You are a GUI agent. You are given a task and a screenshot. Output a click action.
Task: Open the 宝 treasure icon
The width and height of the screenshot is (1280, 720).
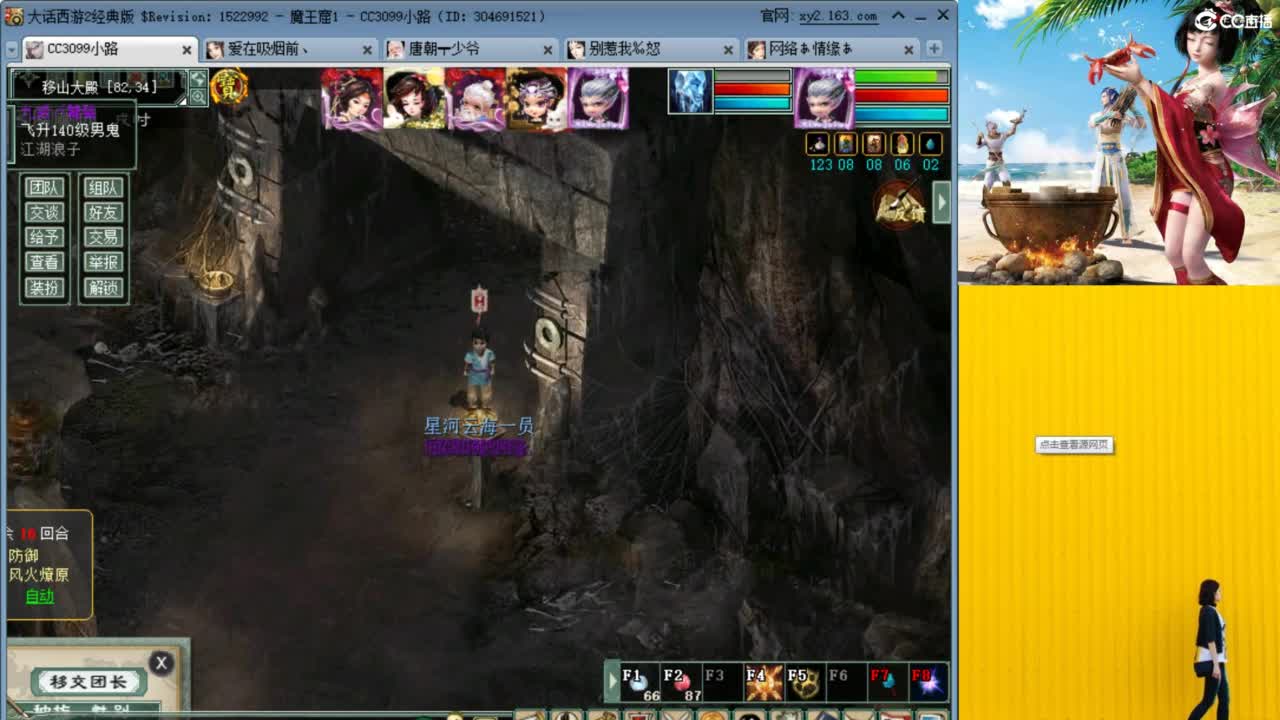coord(229,87)
